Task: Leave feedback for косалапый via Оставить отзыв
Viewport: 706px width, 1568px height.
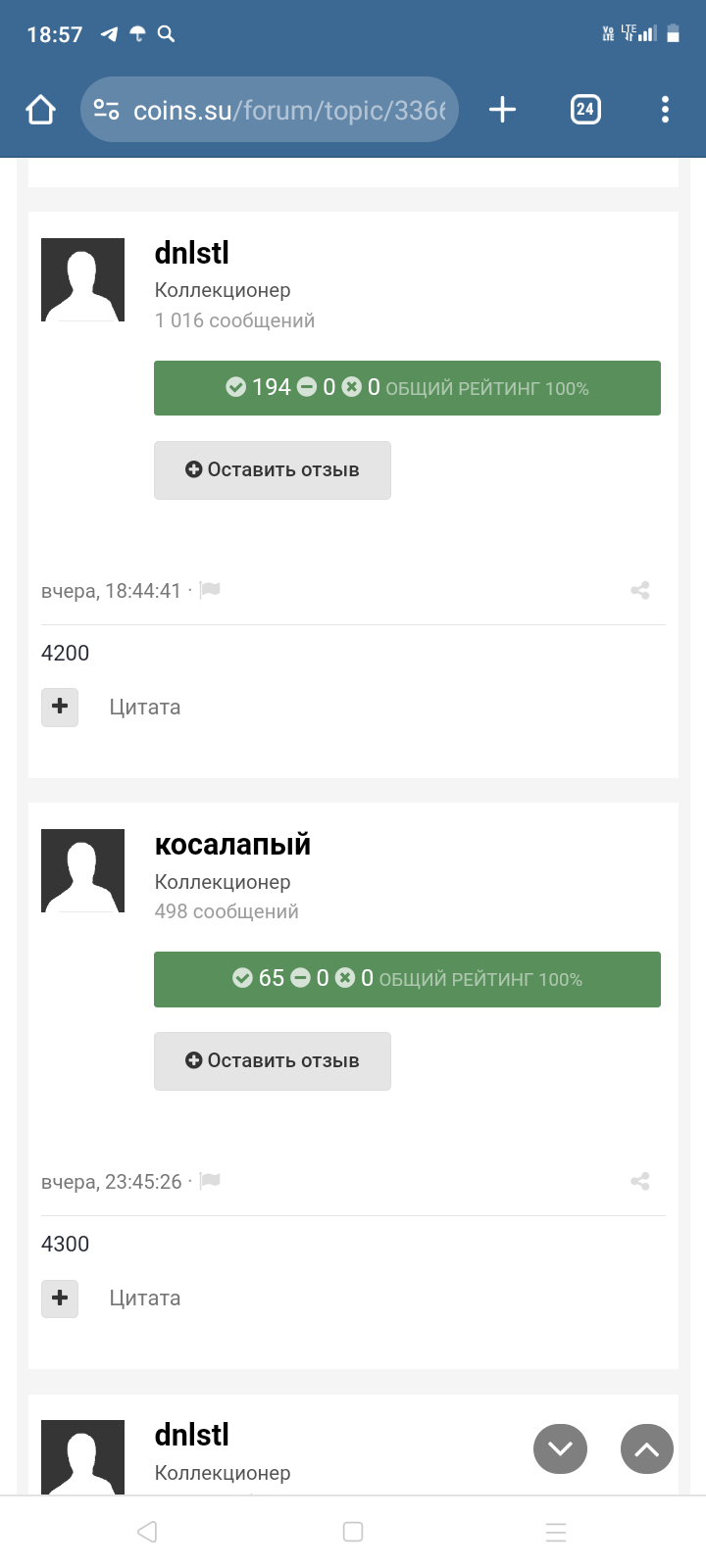Action: click(x=273, y=1061)
